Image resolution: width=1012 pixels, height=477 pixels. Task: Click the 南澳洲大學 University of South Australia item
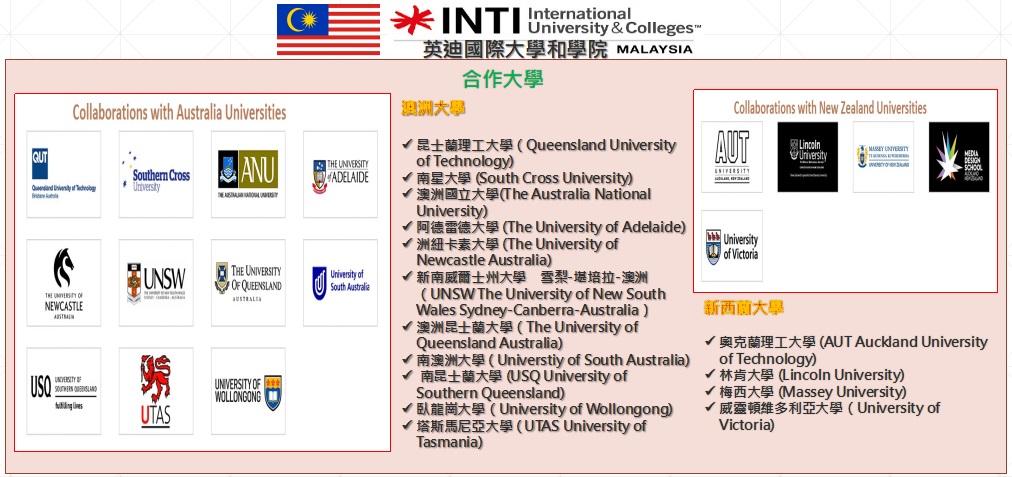(x=545, y=360)
